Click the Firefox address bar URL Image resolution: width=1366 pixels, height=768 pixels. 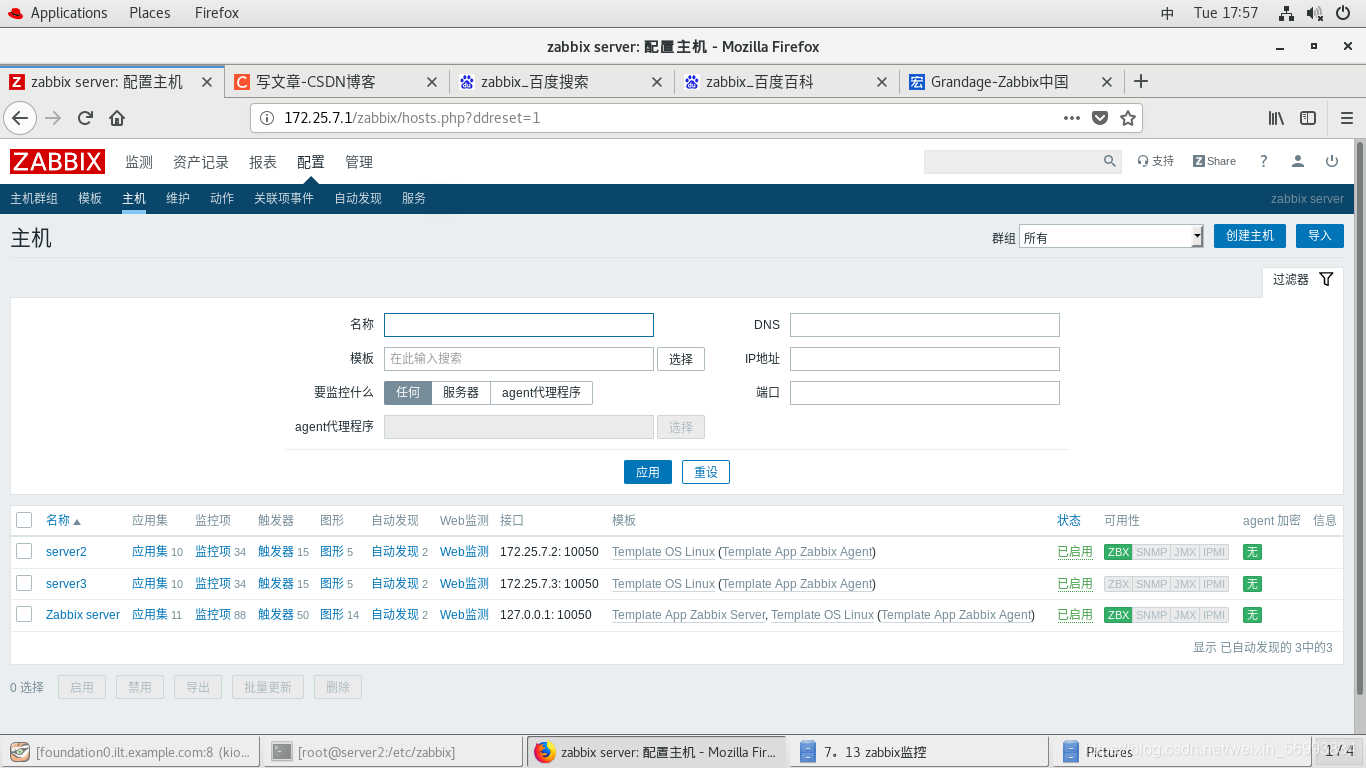click(412, 118)
